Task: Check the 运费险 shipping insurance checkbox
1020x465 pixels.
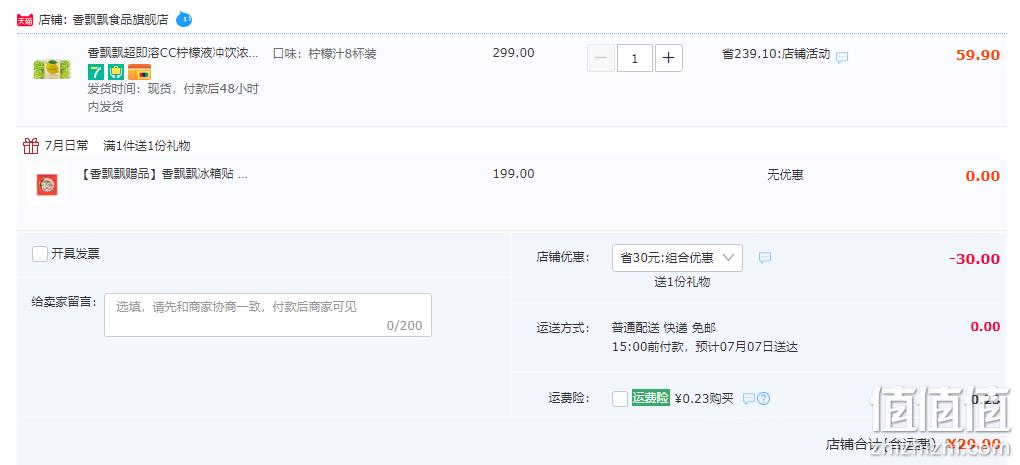Action: point(620,399)
